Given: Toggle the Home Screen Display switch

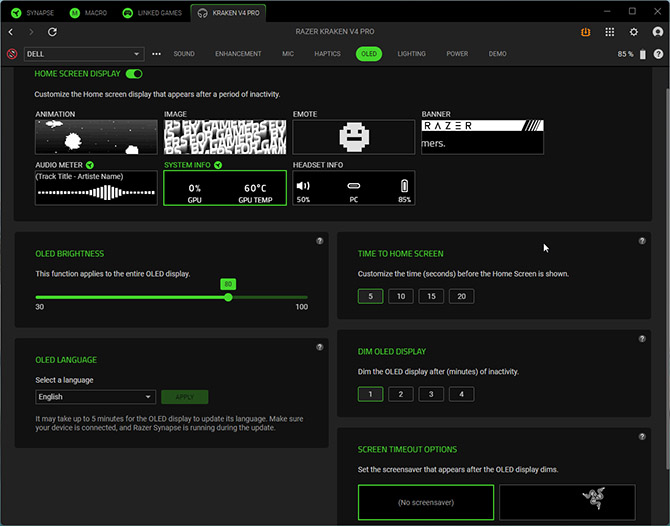Looking at the screenshot, I should tap(134, 74).
